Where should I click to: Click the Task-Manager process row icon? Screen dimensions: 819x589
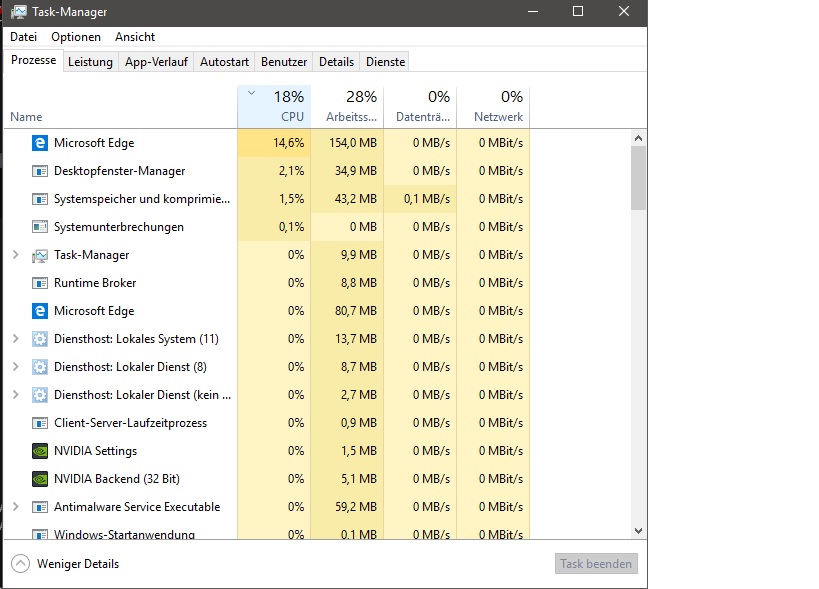[40, 255]
